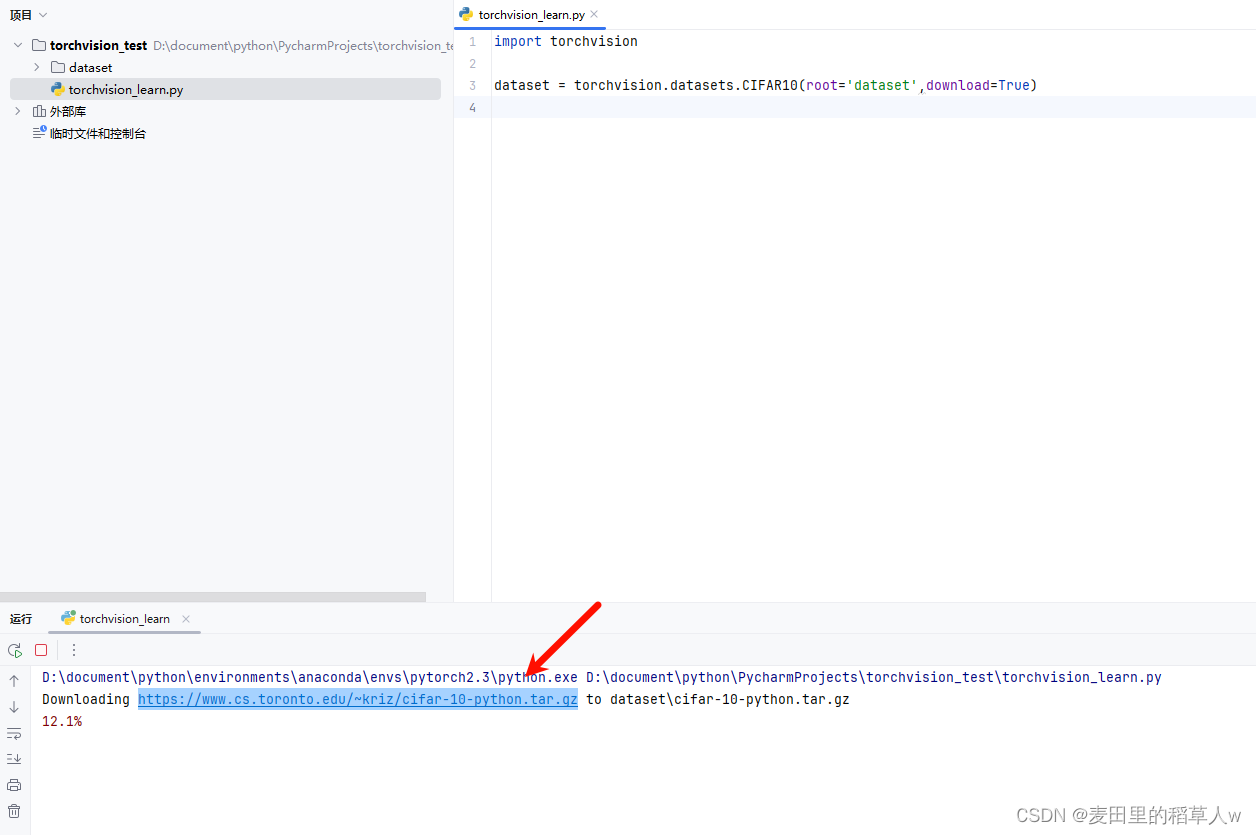Viewport: 1256px width, 835px height.
Task: Expand the dataset folder
Action: (x=37, y=67)
